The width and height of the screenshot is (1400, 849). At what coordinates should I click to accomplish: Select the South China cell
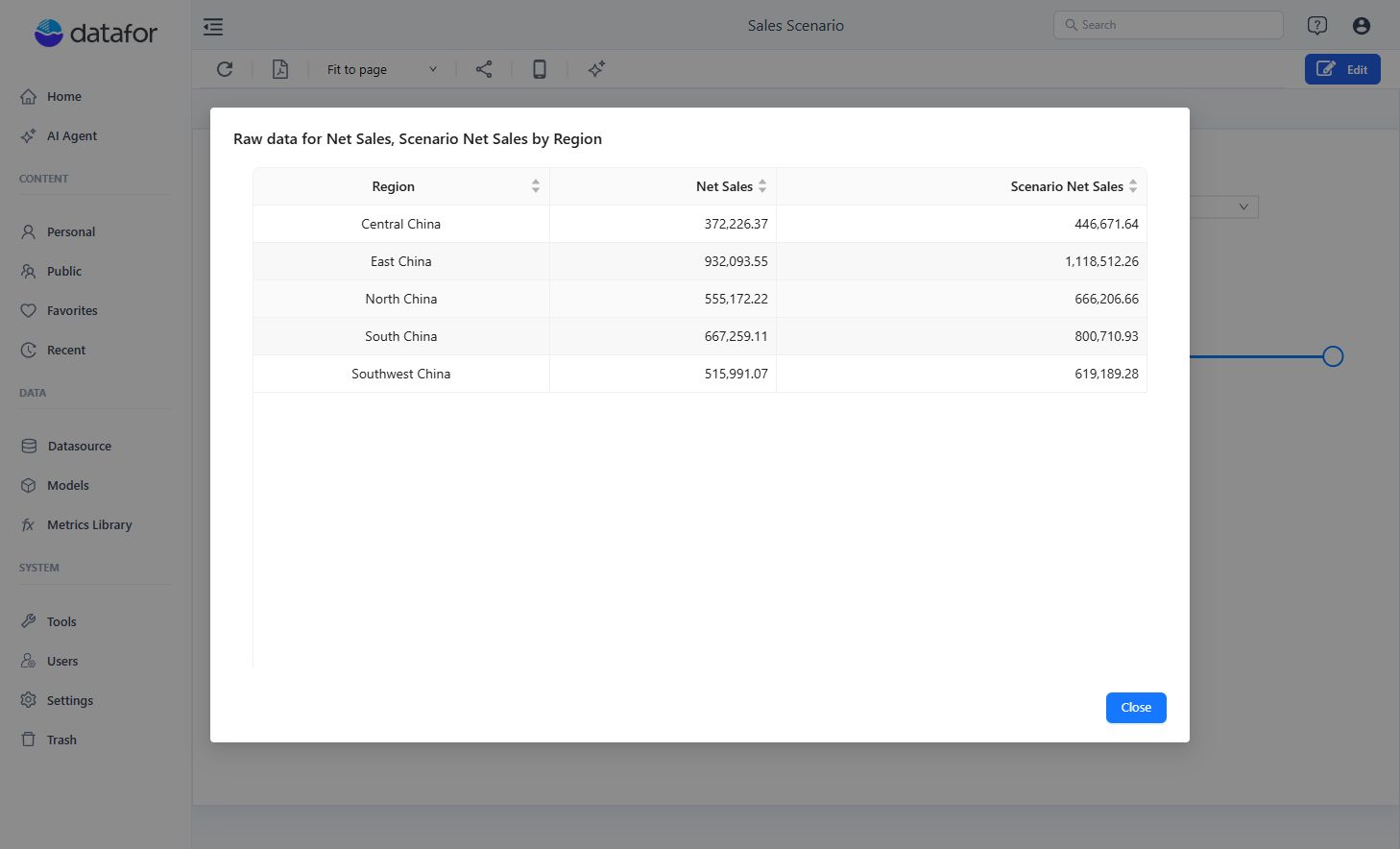pos(401,336)
